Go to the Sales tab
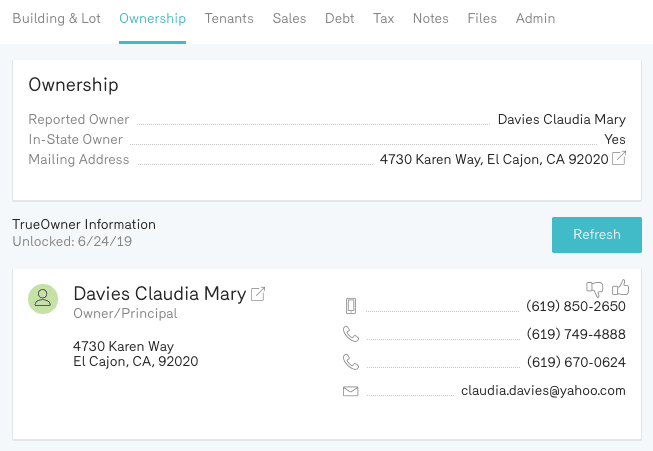Viewport: 653px width, 451px height. 289,19
